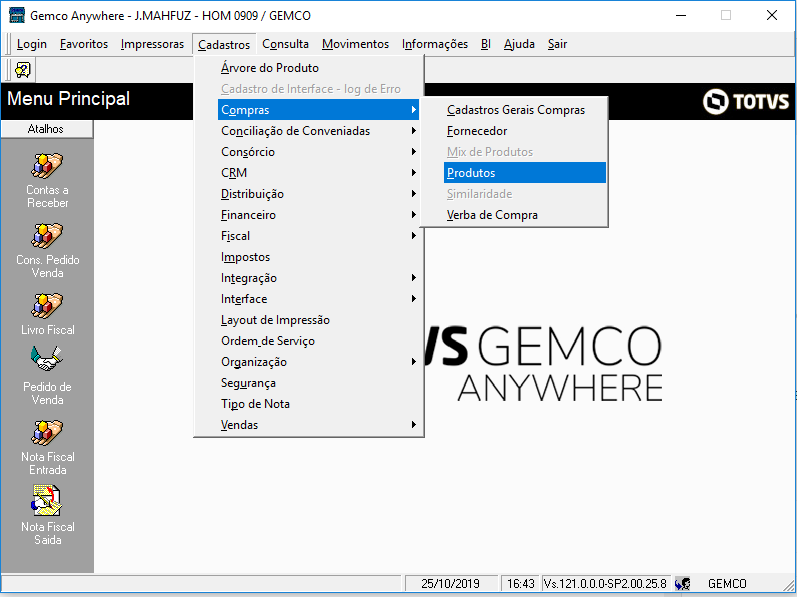Expand the Vendas submenu
Screen dimensions: 797x597
[x=318, y=425]
